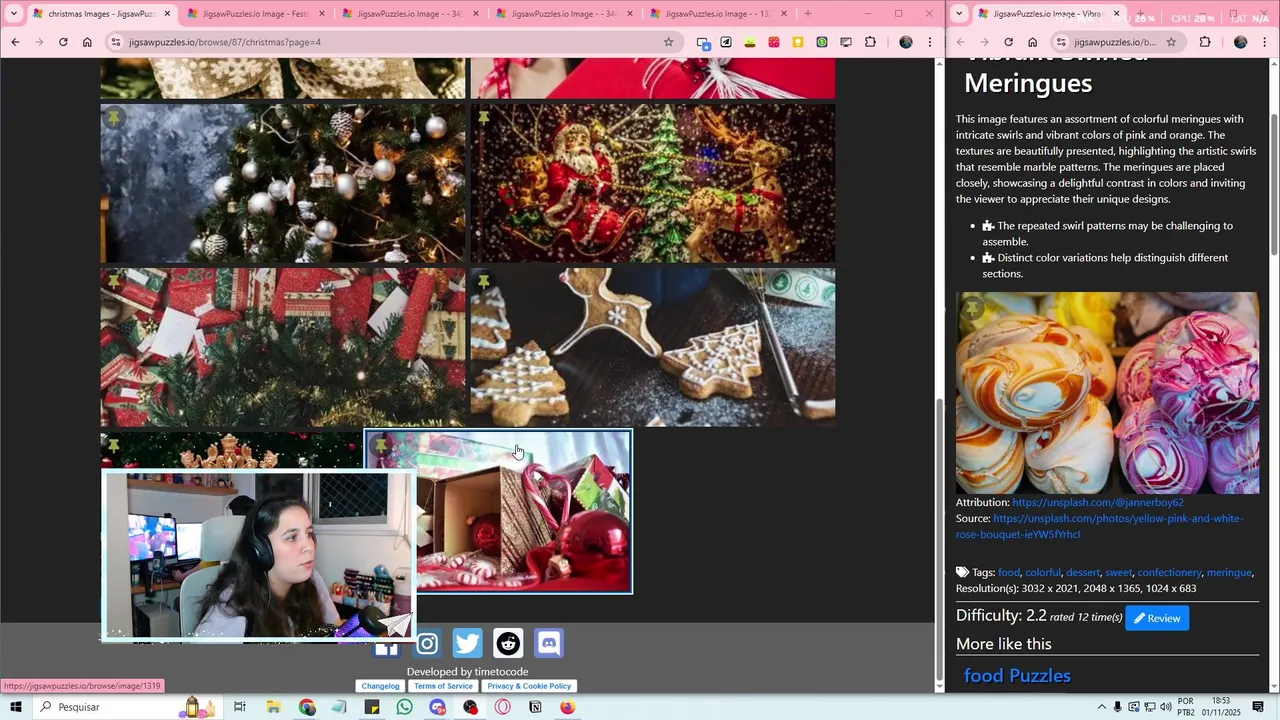This screenshot has width=1280, height=720.
Task: Go home in right browser window
Action: click(x=1032, y=42)
